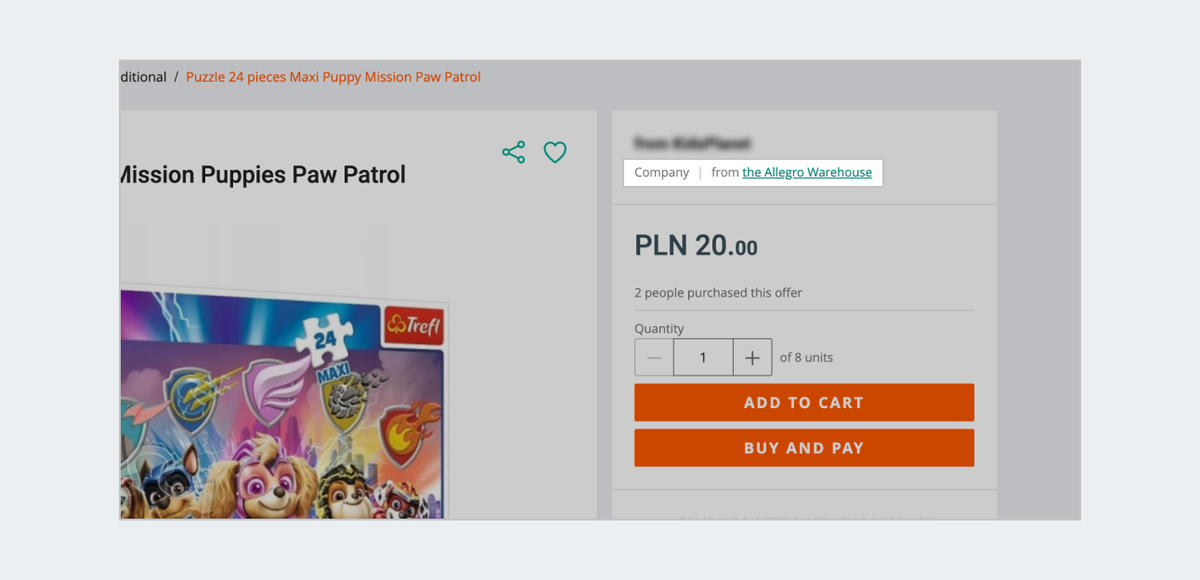This screenshot has width=1200, height=580.
Task: Select the quantity input showing 1
Action: 703,357
